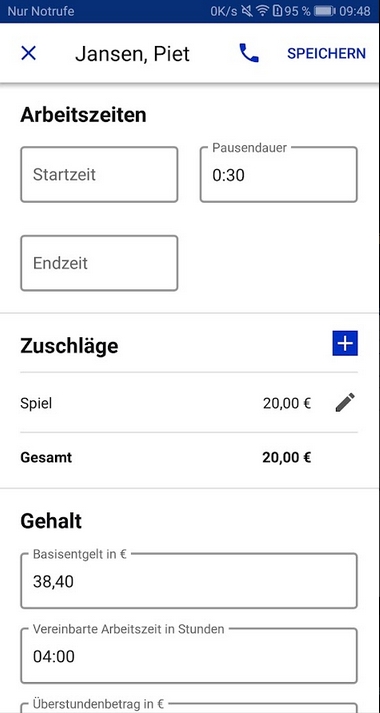
Task: Tap the Spiel surcharge row label
Action: coord(36,403)
